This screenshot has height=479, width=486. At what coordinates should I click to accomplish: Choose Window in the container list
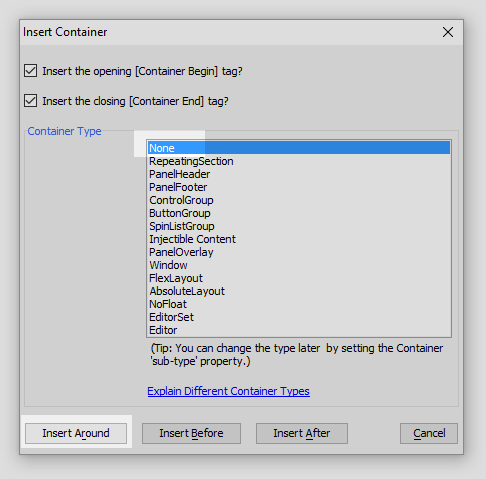pyautogui.click(x=299, y=265)
